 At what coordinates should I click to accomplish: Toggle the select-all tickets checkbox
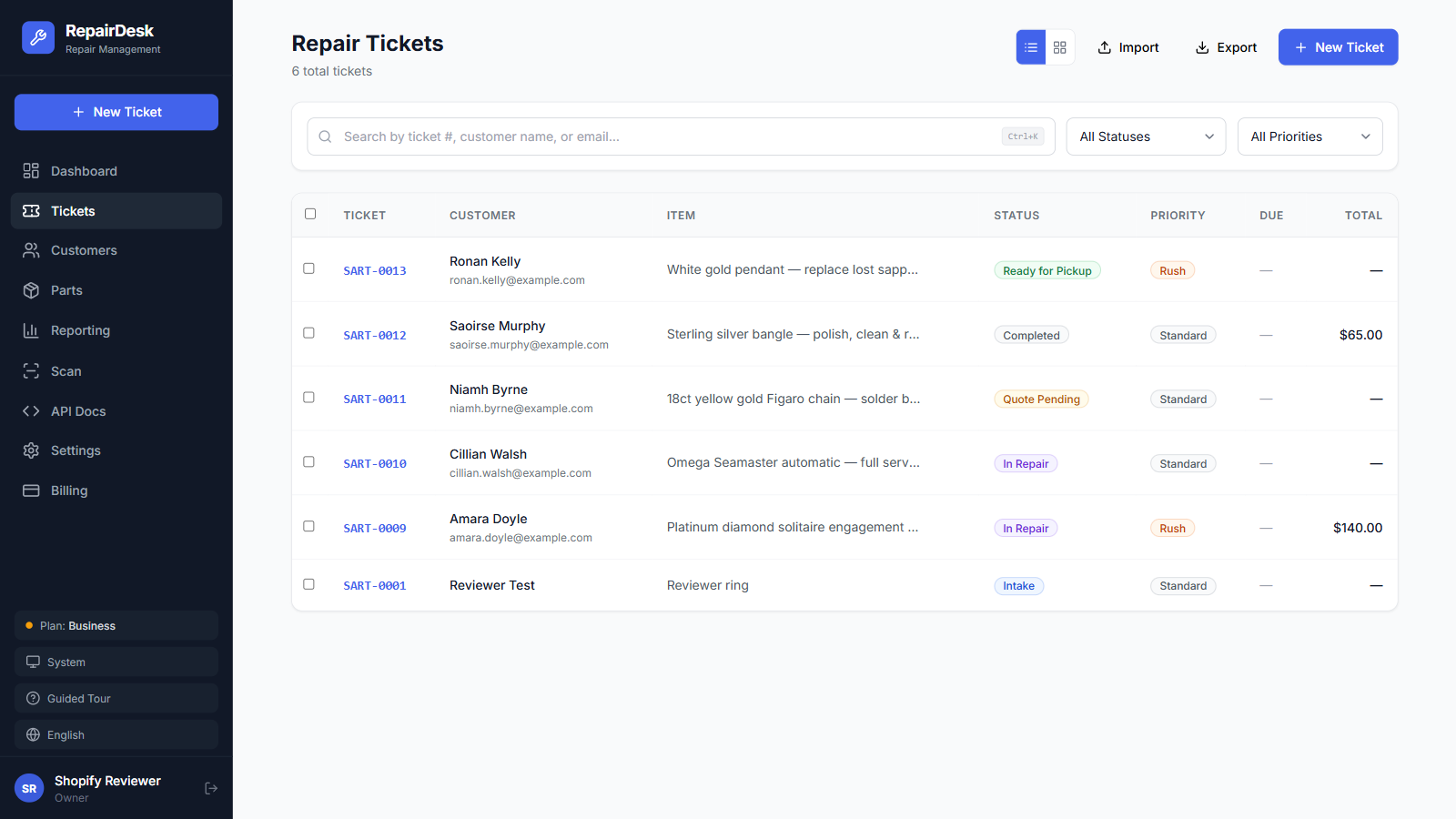310,214
